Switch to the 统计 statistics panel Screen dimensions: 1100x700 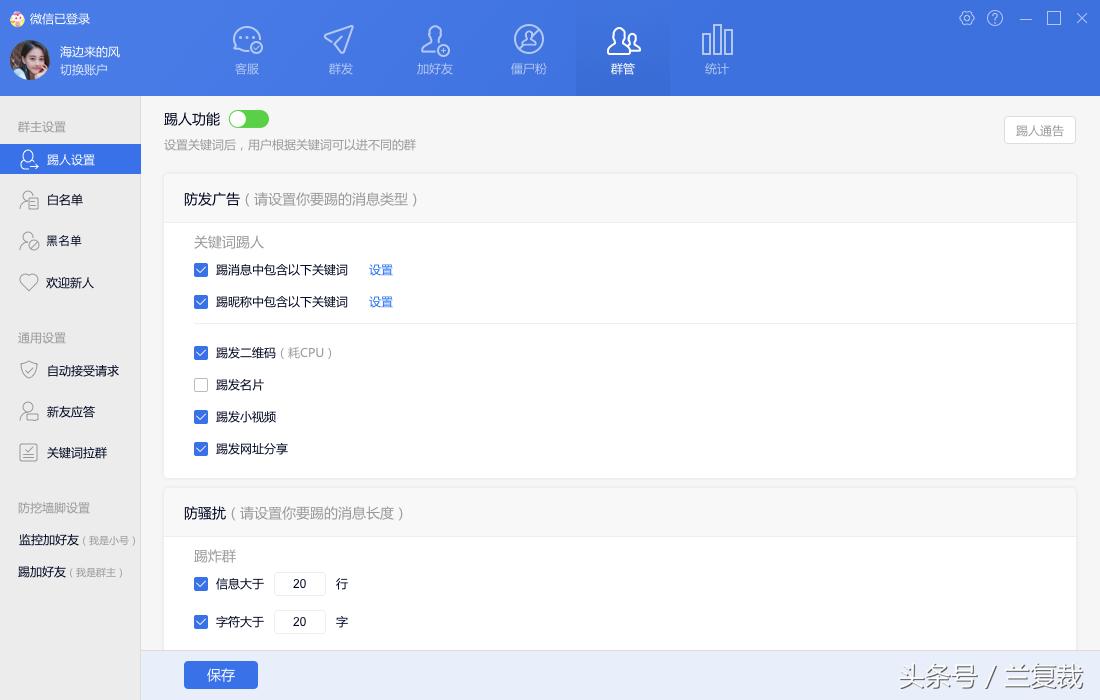point(716,47)
